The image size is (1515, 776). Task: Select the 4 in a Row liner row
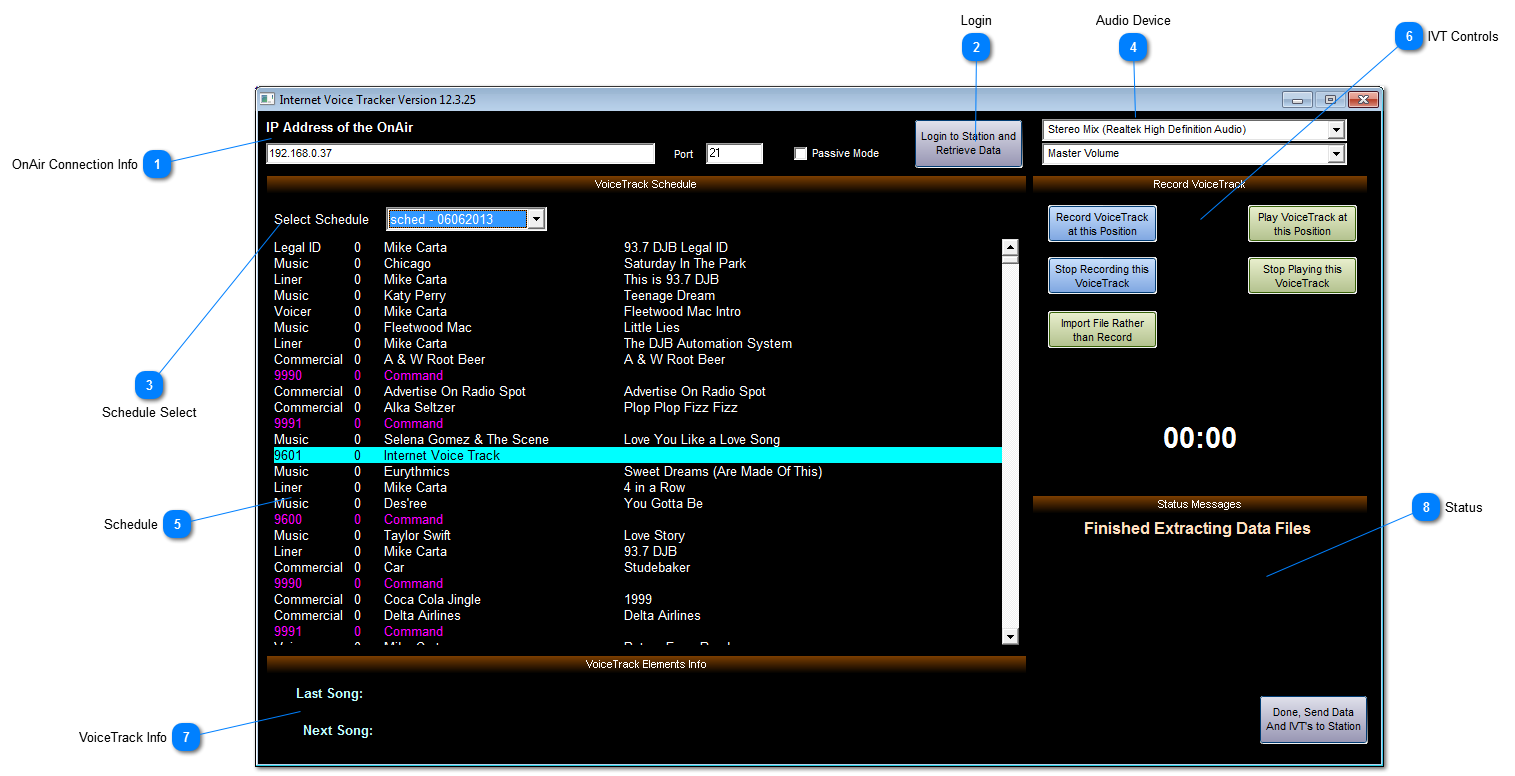click(637, 487)
